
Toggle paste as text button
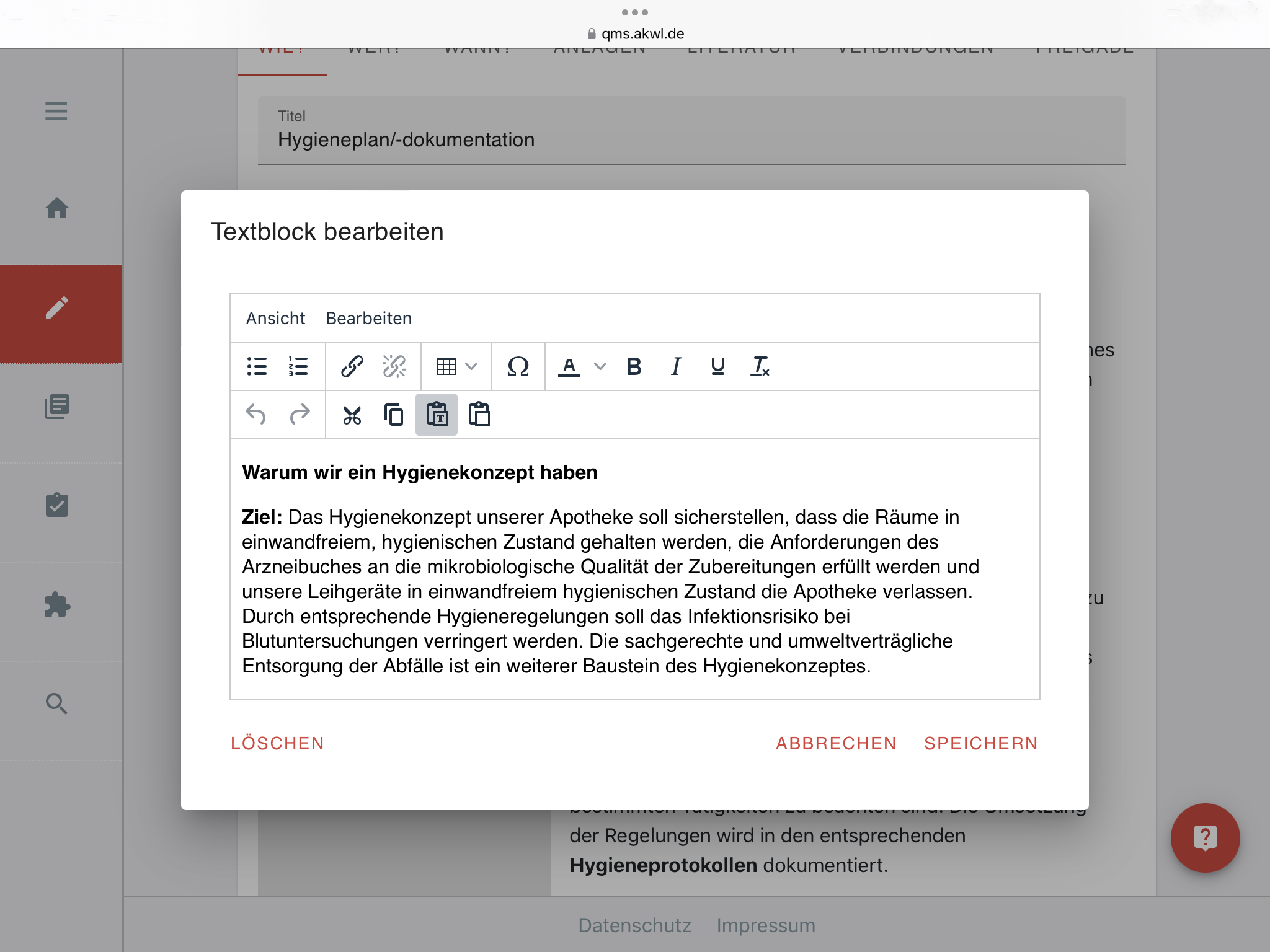tap(437, 415)
